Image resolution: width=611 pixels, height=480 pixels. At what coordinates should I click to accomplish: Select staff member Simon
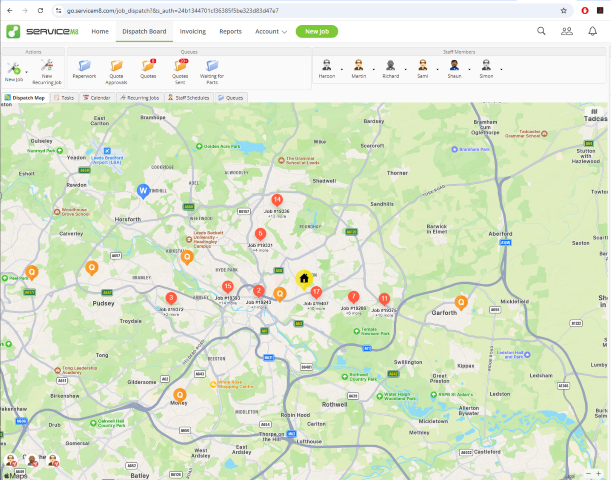[486, 69]
